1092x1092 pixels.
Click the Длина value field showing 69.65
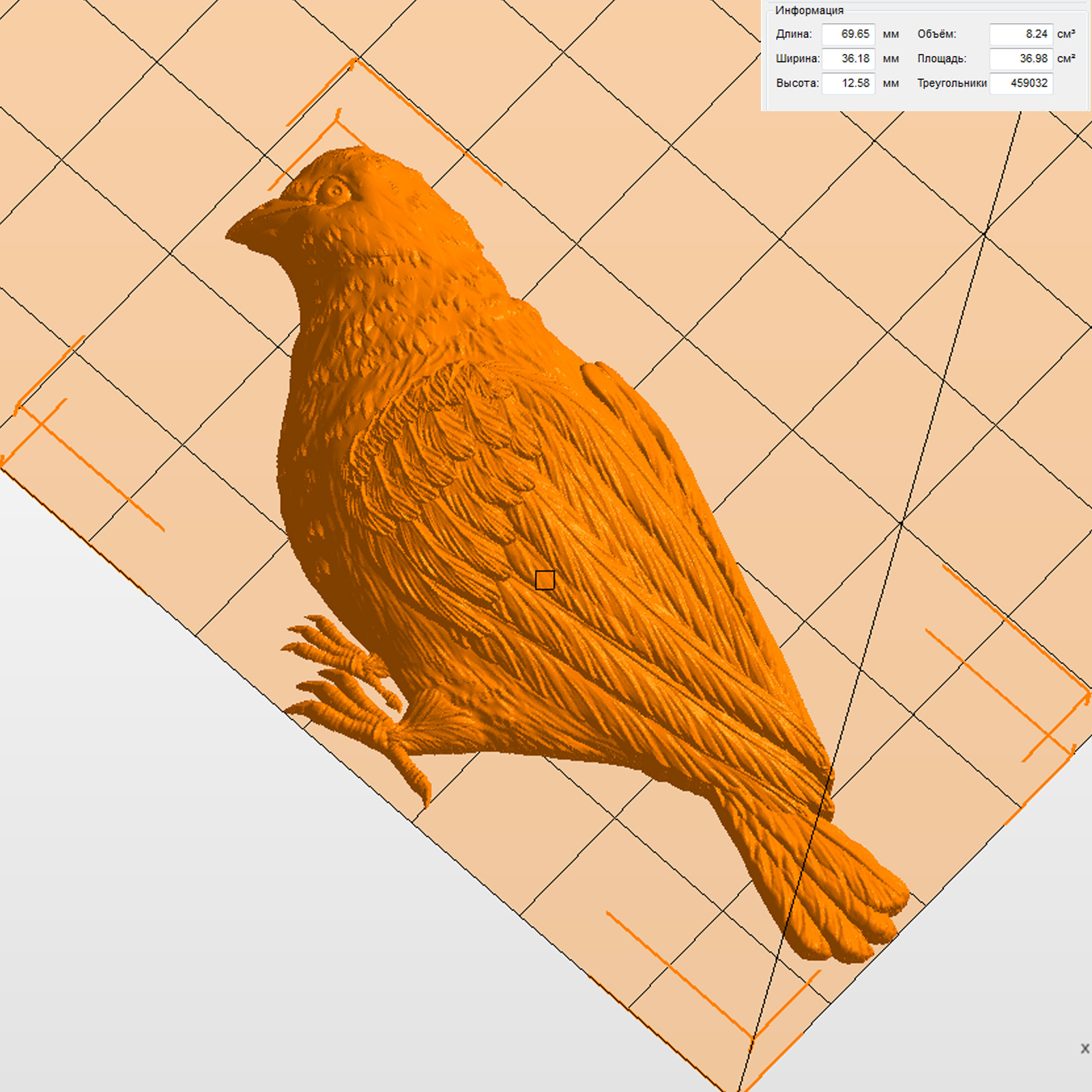tap(848, 34)
